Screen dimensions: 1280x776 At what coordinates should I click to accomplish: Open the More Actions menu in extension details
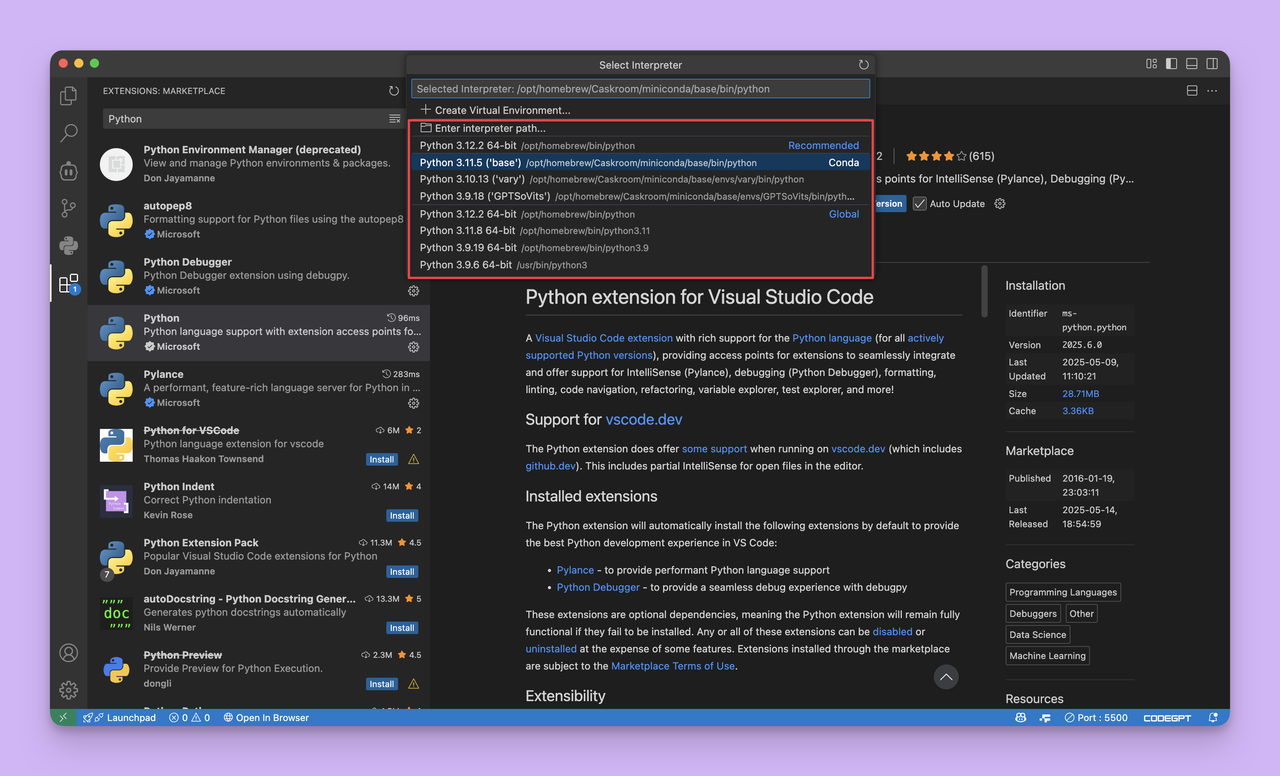(x=1212, y=90)
